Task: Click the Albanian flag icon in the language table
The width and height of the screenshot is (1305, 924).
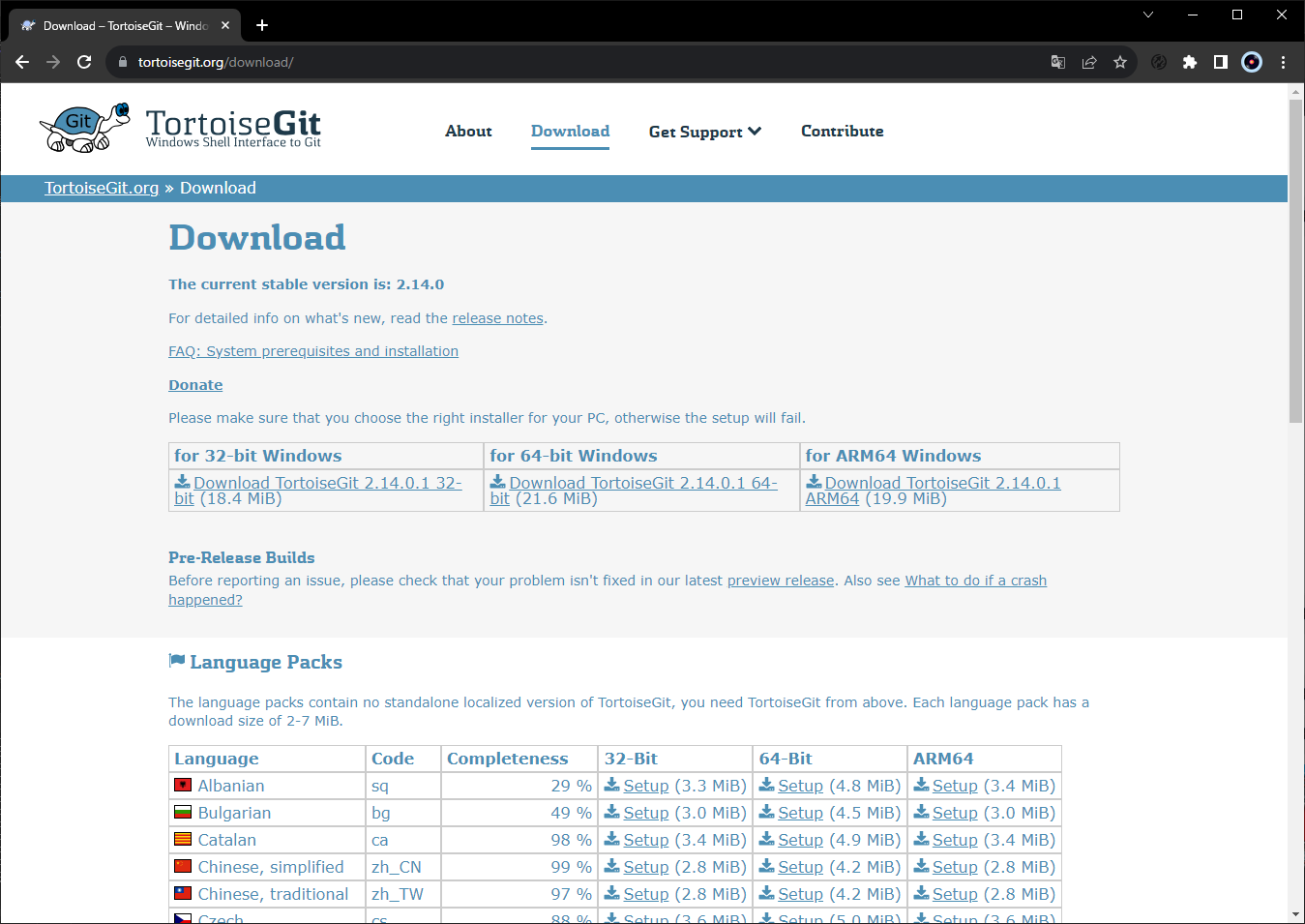Action: [182, 785]
